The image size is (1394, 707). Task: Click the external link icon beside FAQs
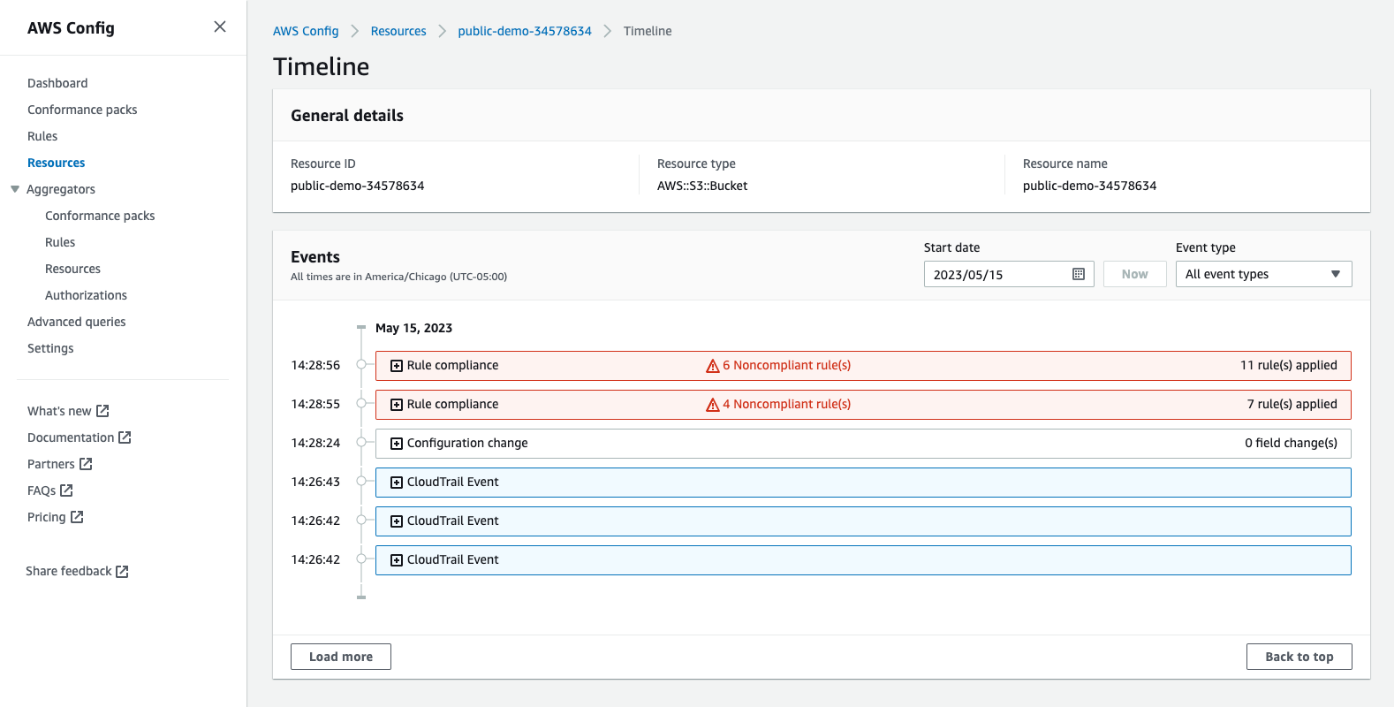tap(67, 490)
